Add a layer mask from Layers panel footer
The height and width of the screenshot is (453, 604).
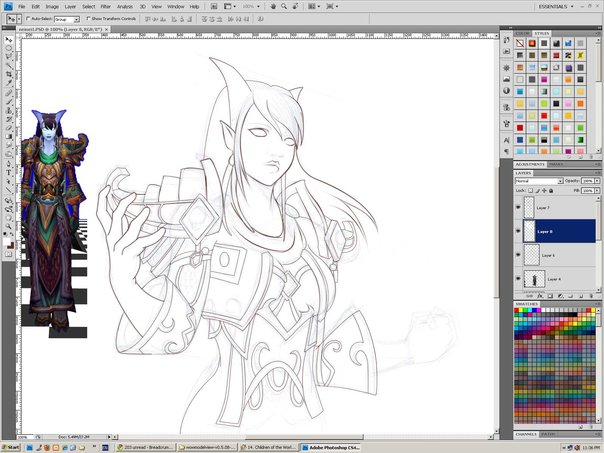point(550,296)
